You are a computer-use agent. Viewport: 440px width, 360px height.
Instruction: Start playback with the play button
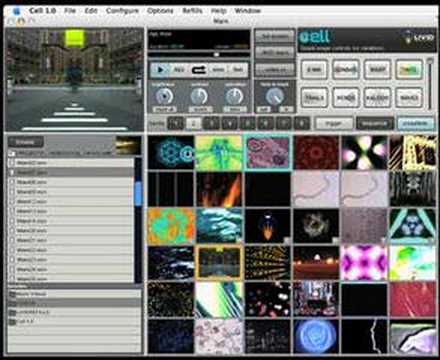click(160, 70)
